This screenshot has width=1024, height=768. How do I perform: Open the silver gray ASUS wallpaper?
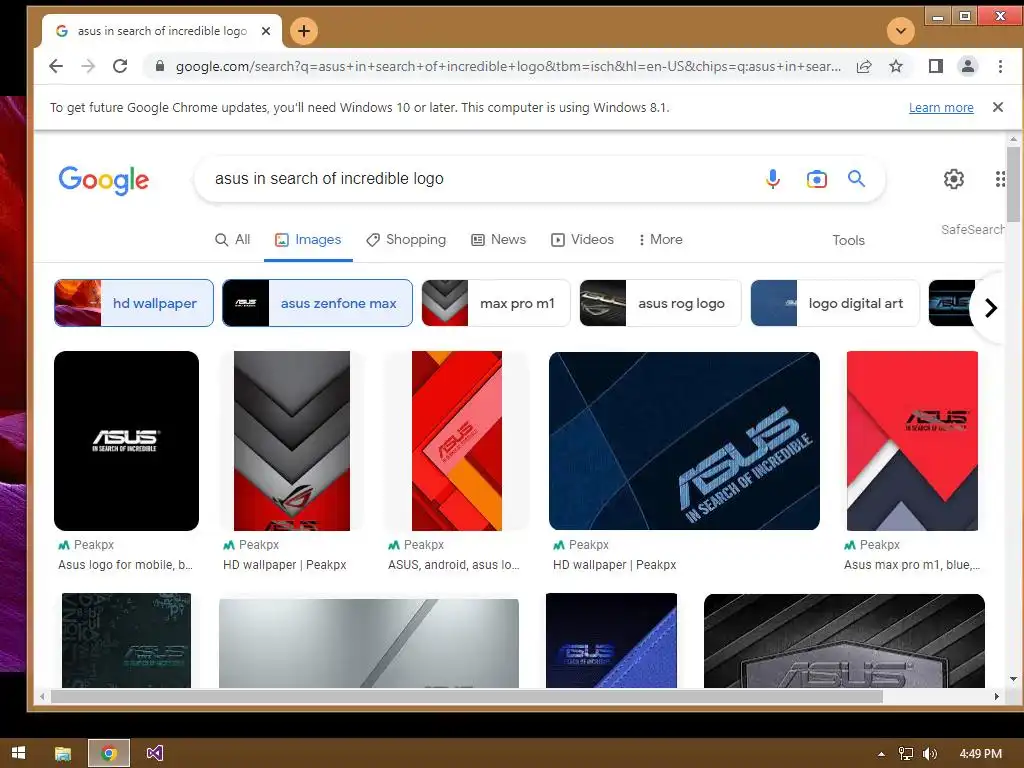click(x=369, y=643)
